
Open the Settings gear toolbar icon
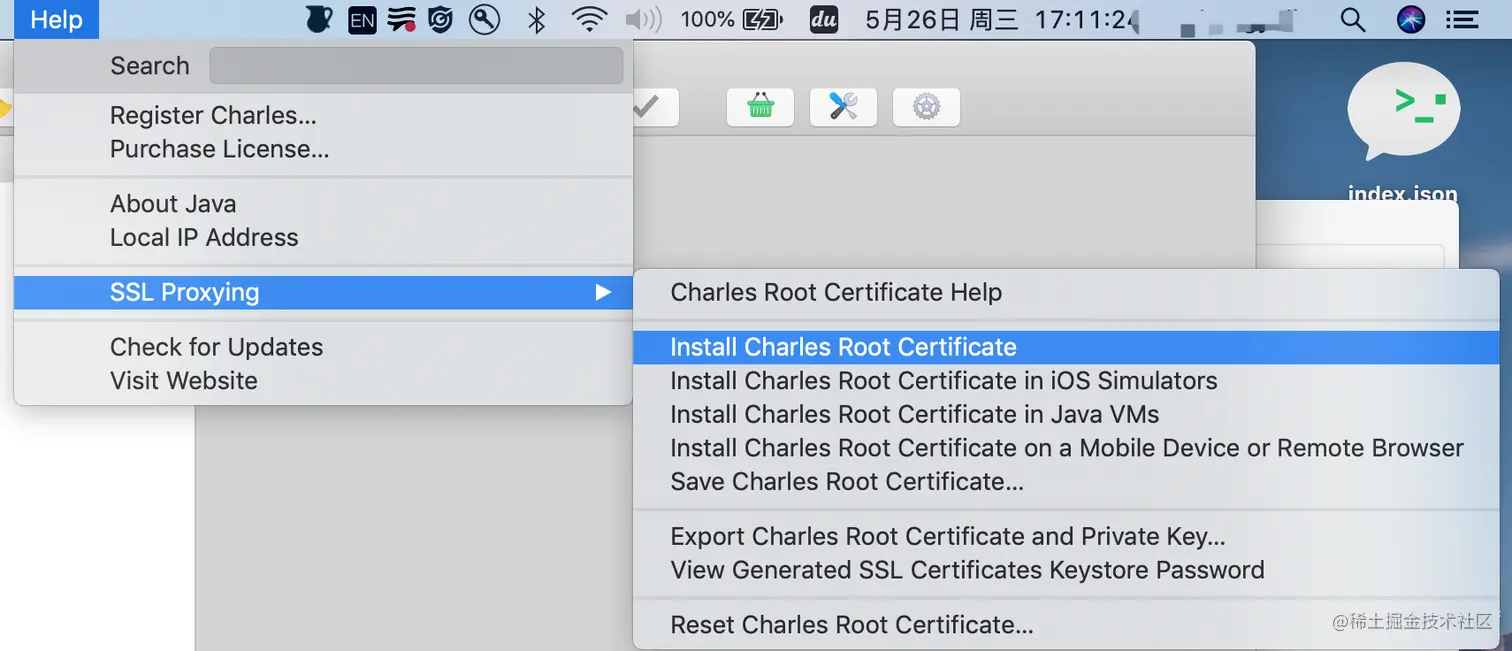[926, 107]
